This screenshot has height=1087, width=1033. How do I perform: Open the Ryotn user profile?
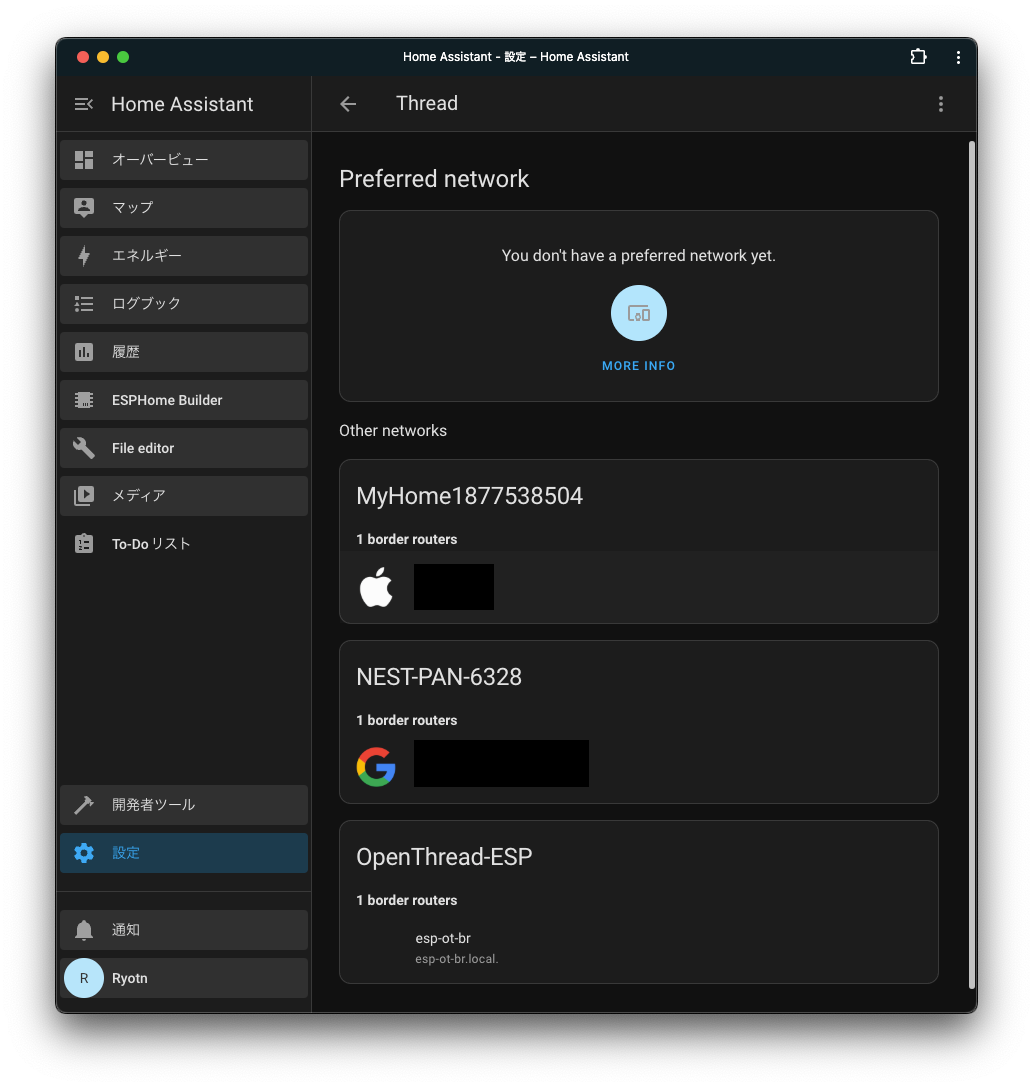pyautogui.click(x=184, y=978)
